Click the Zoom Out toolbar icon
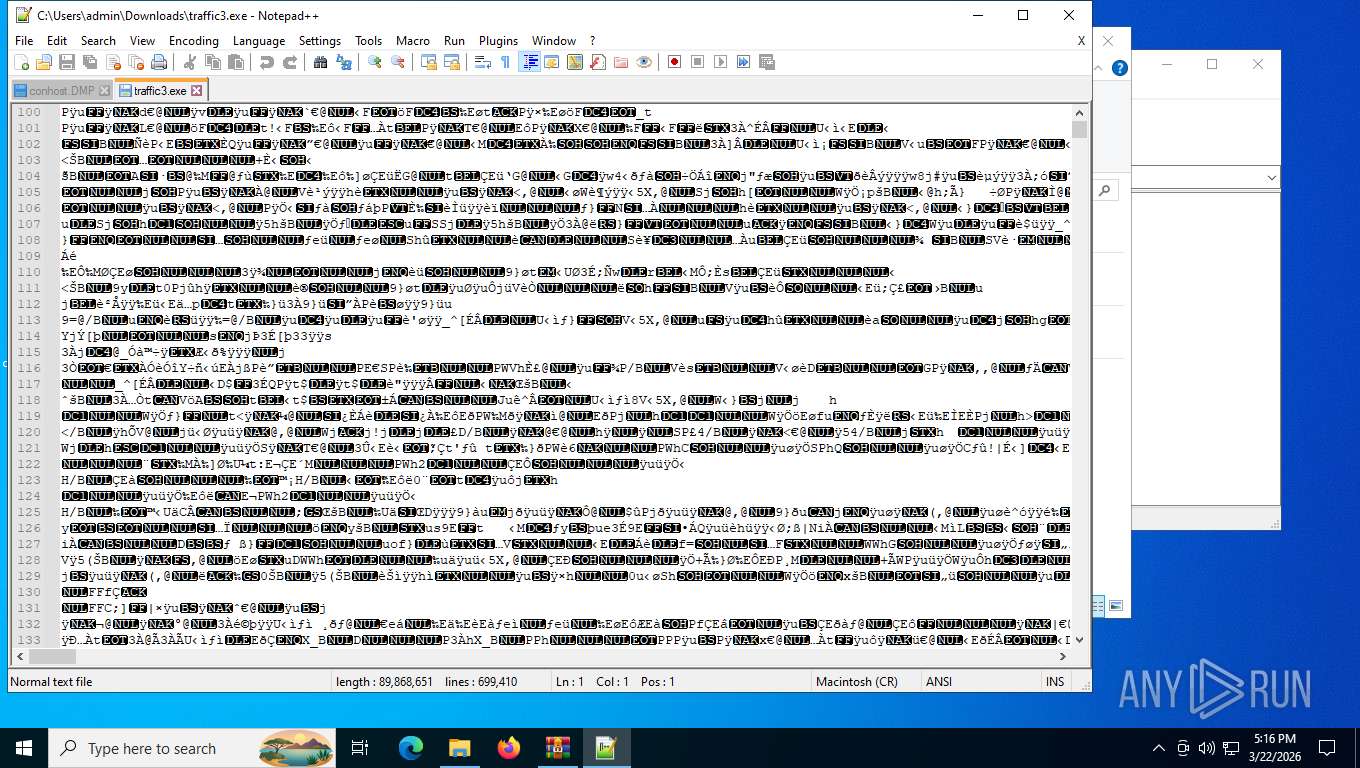1360x768 pixels. tap(397, 62)
